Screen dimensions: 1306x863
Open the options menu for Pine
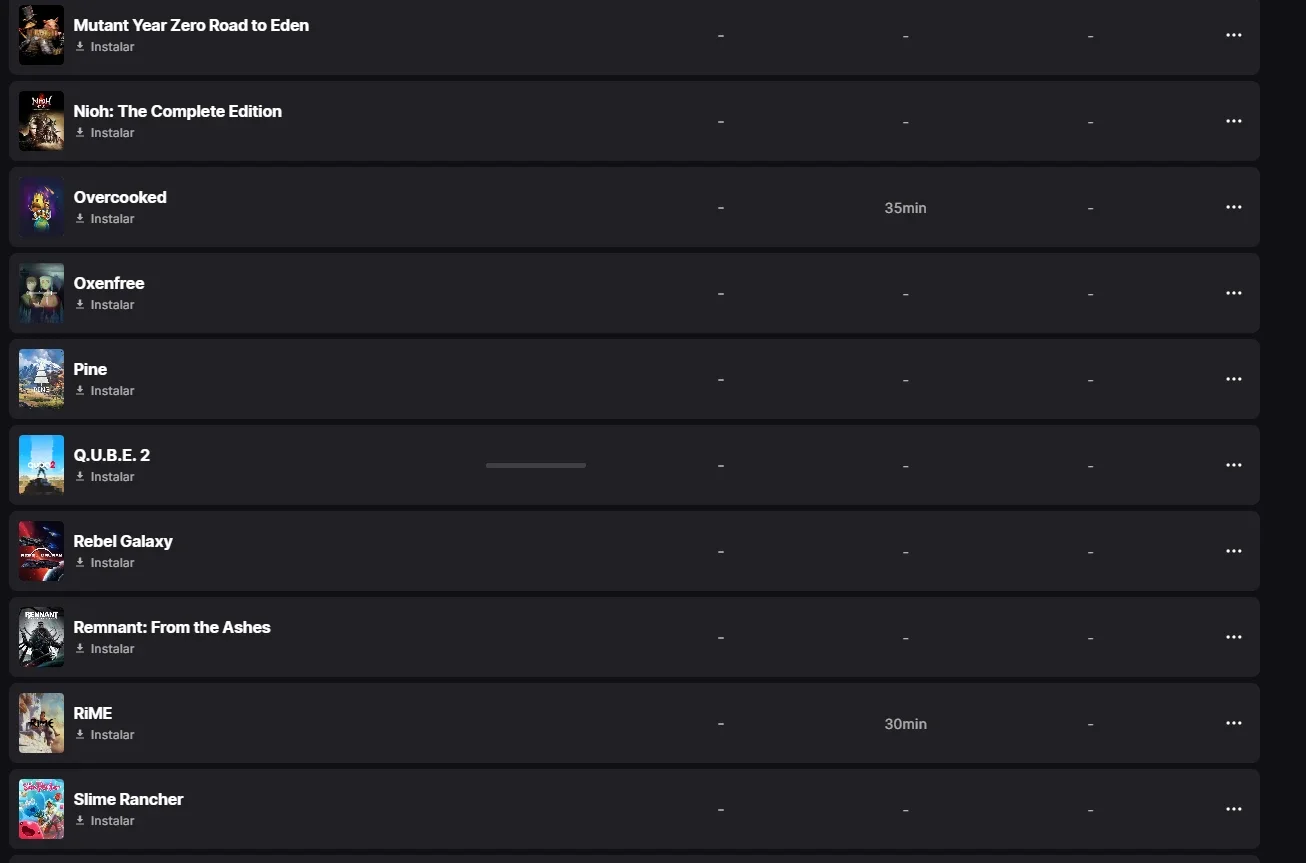tap(1234, 379)
